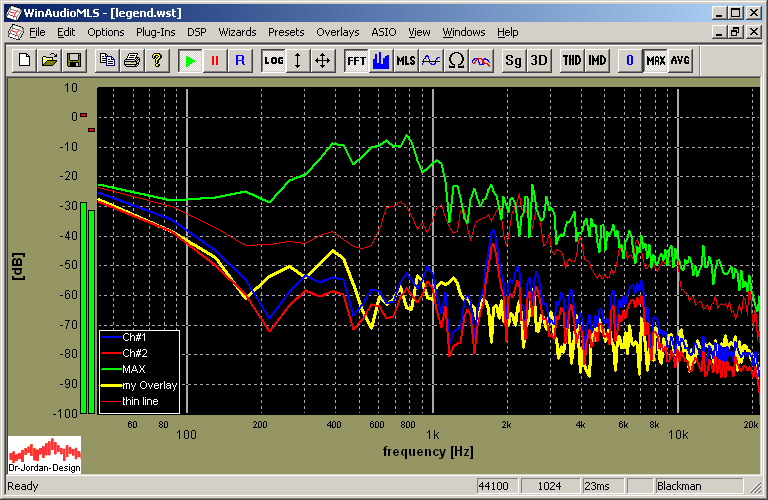768x500 pixels.
Task: Expand the Presets menu
Action: [x=286, y=32]
